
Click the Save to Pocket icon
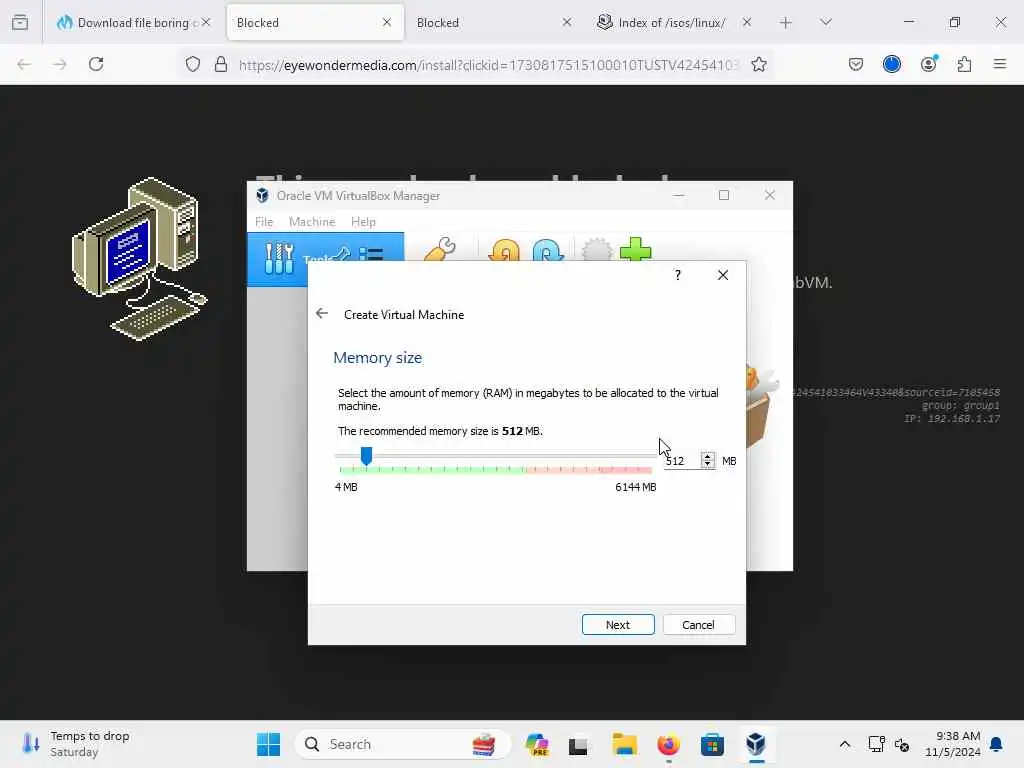click(856, 64)
